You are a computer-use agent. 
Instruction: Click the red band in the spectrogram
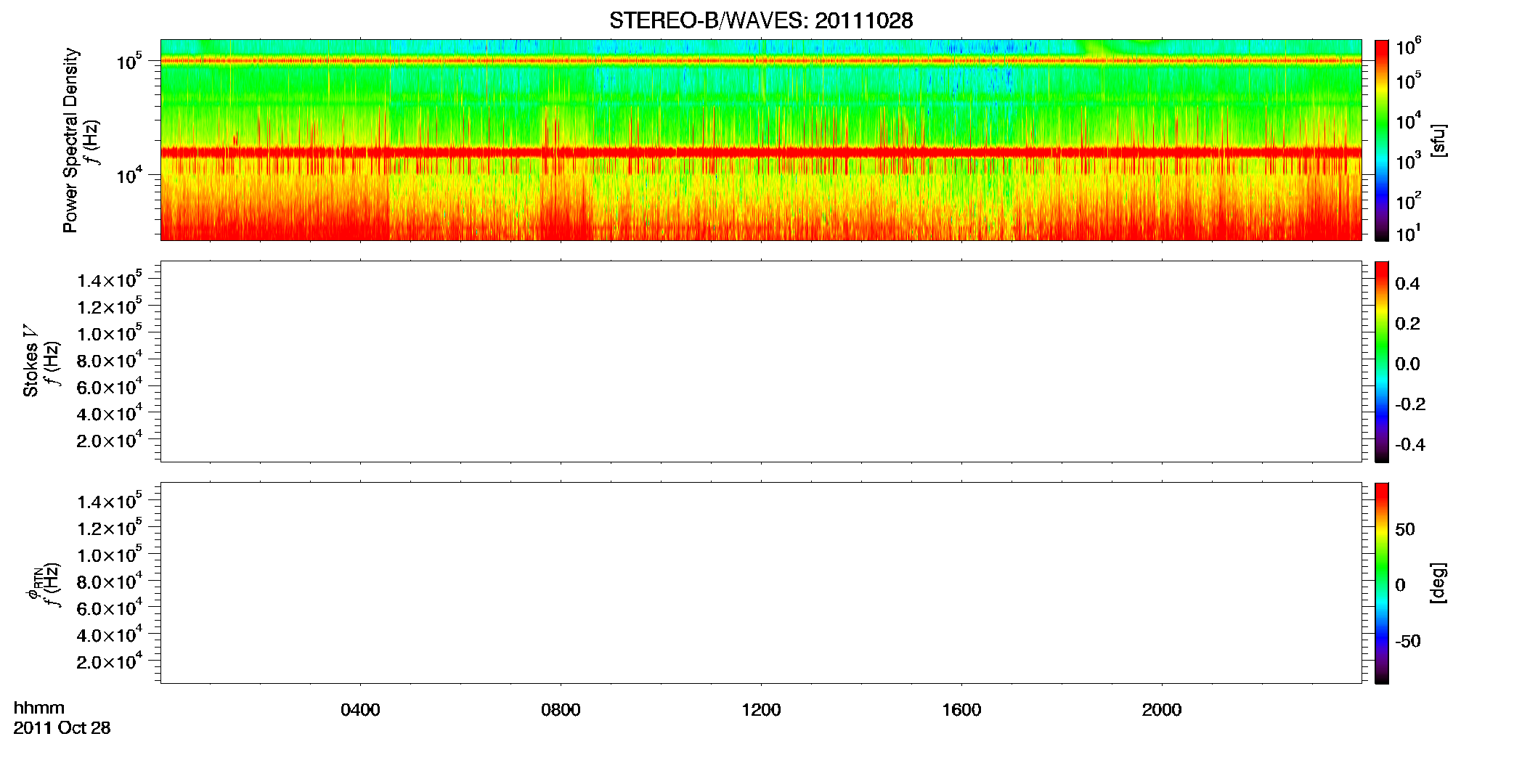[761, 152]
